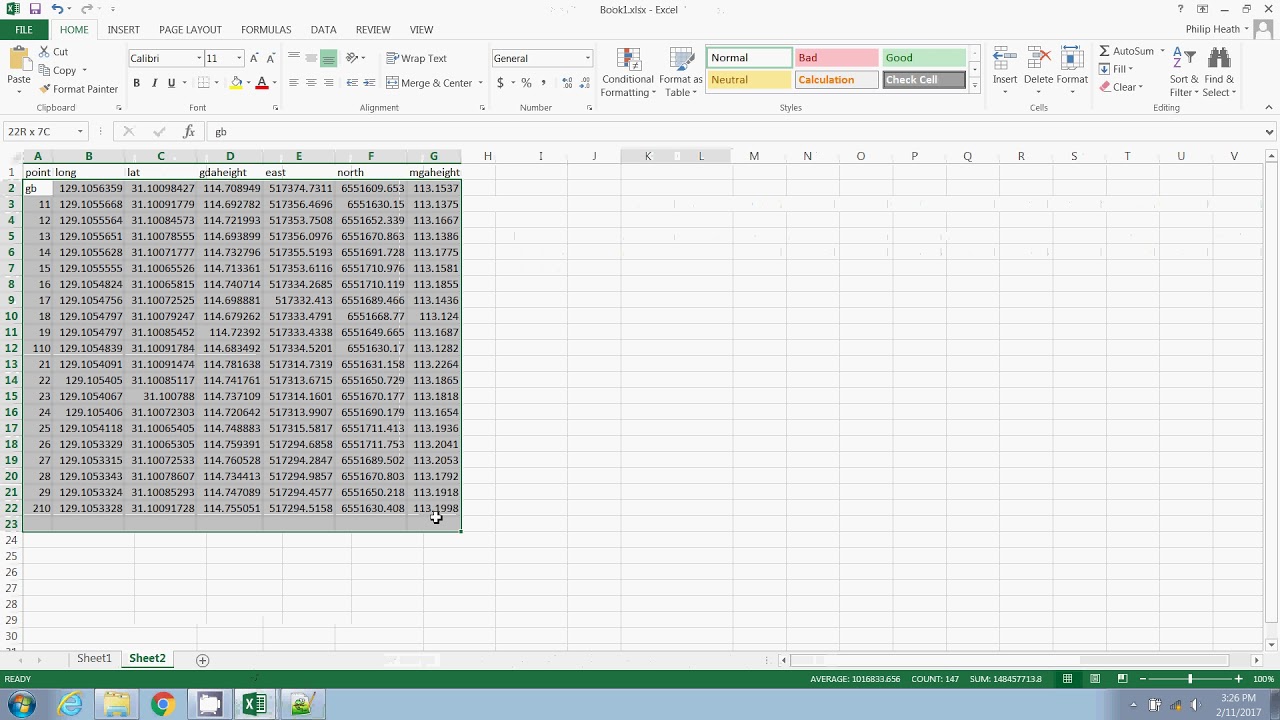Apply the Check Cell style

click(924, 80)
